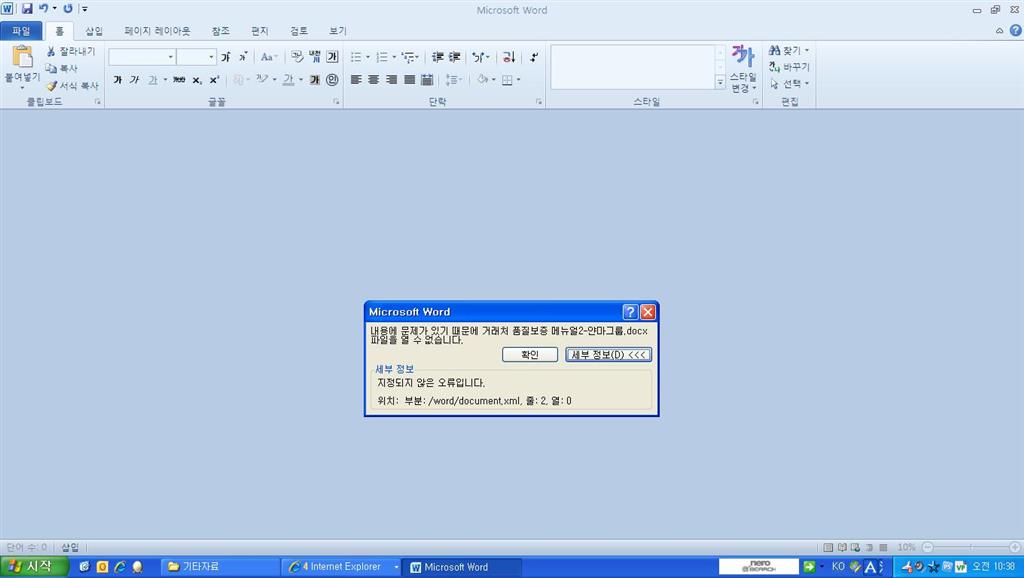Click the Enclose Characters circle icon
1024x578 pixels.
point(332,80)
